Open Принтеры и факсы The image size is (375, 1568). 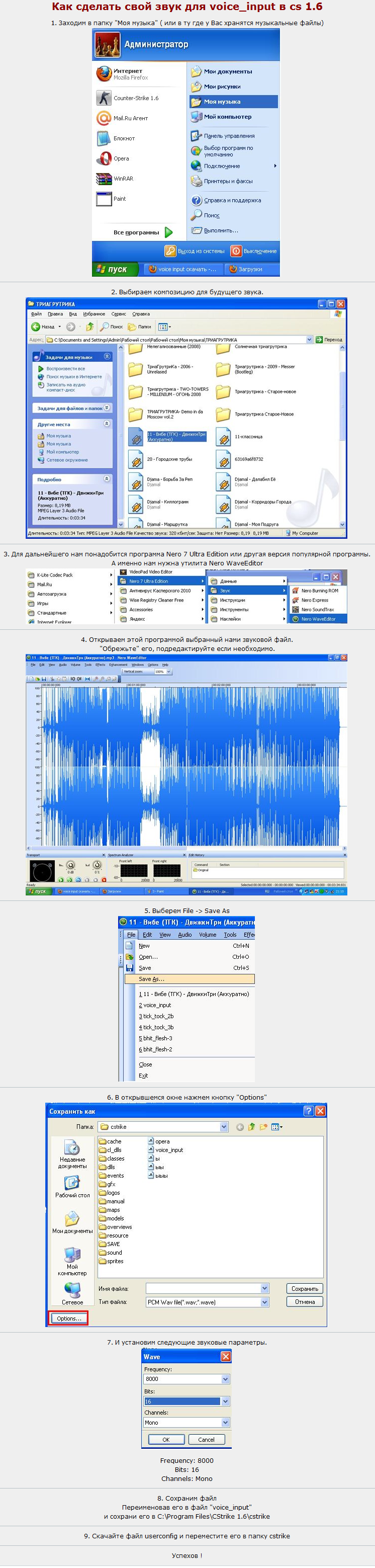coord(223,181)
